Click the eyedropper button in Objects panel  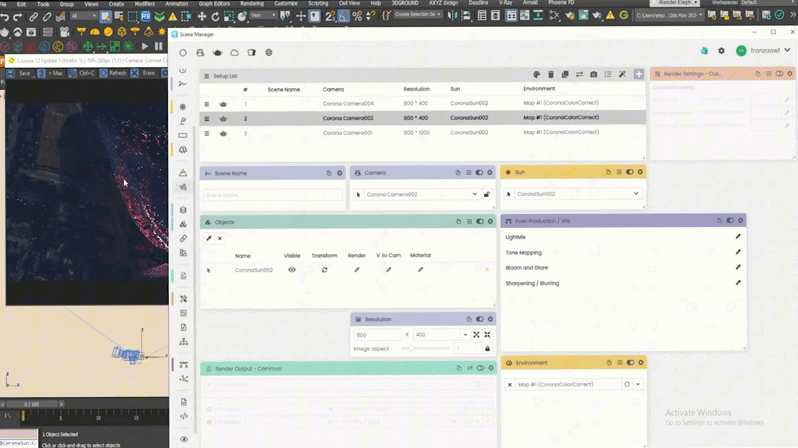209,238
